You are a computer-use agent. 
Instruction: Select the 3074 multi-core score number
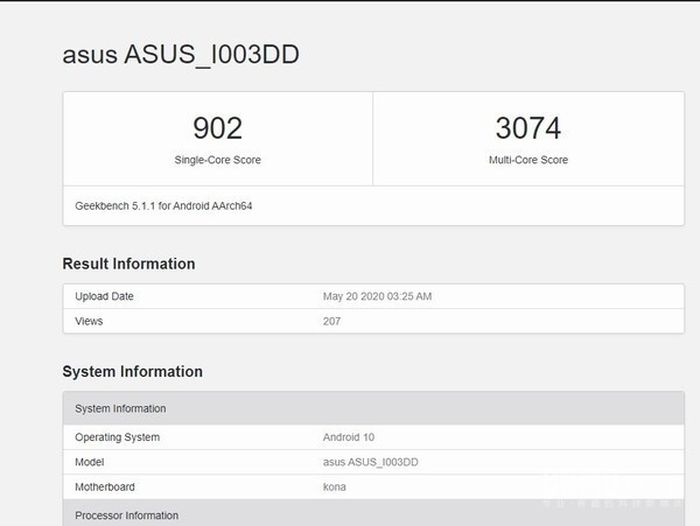[528, 128]
